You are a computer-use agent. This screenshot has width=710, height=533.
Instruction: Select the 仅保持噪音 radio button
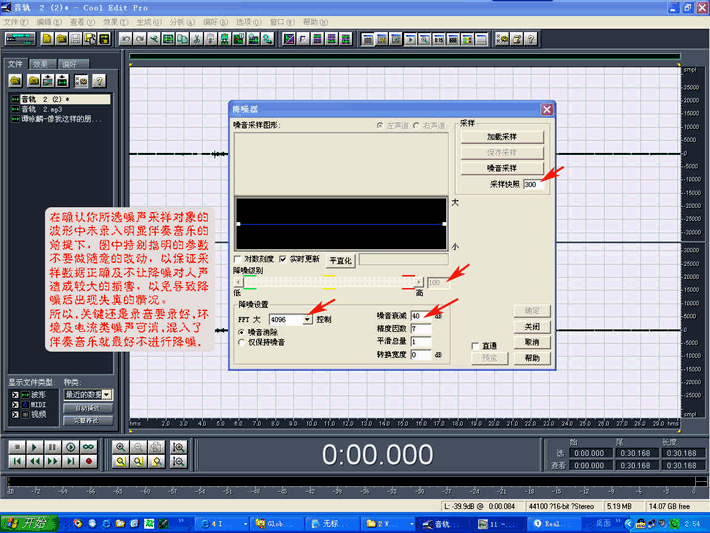[240, 342]
